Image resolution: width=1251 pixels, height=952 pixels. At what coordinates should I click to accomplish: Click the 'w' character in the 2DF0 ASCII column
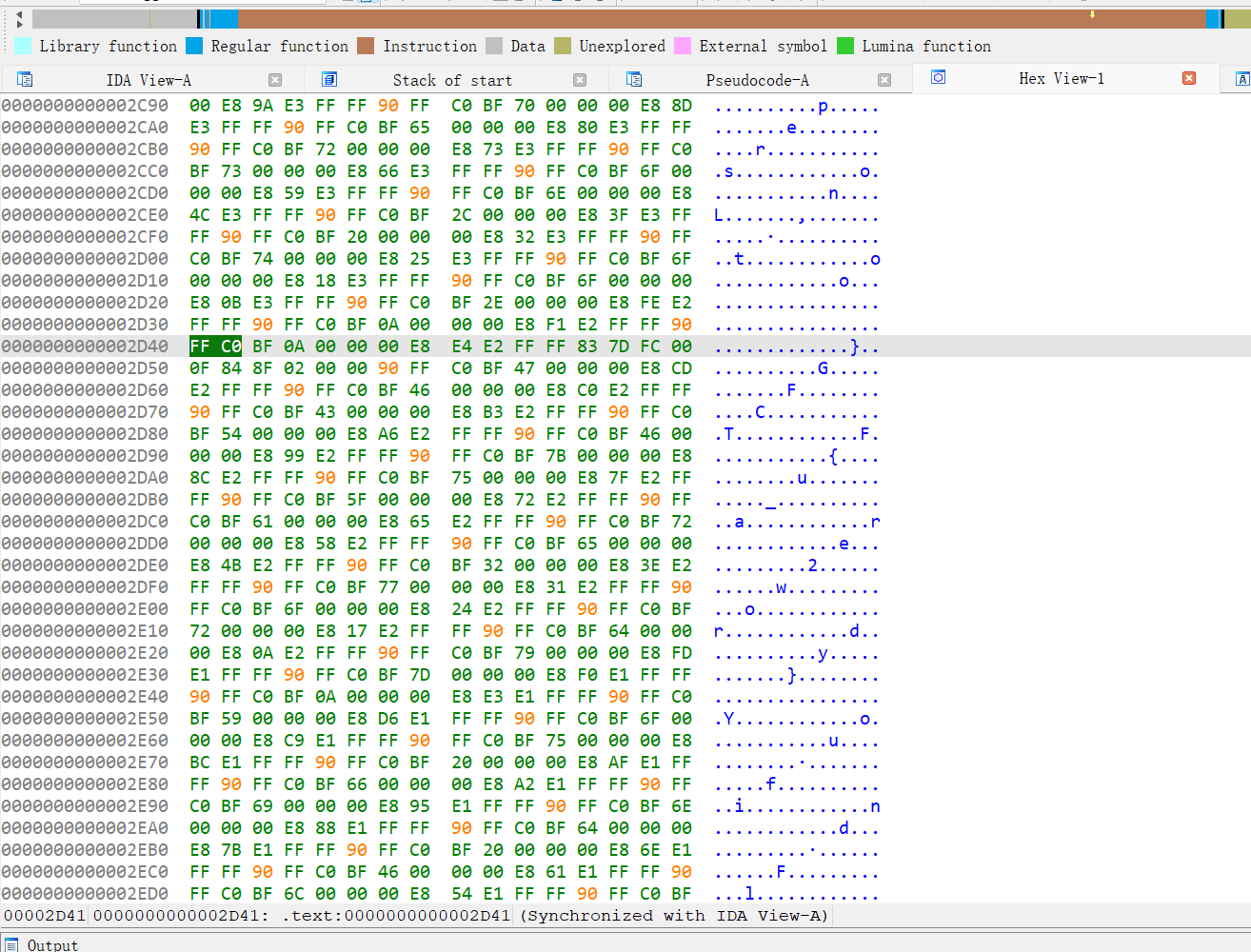click(x=781, y=587)
